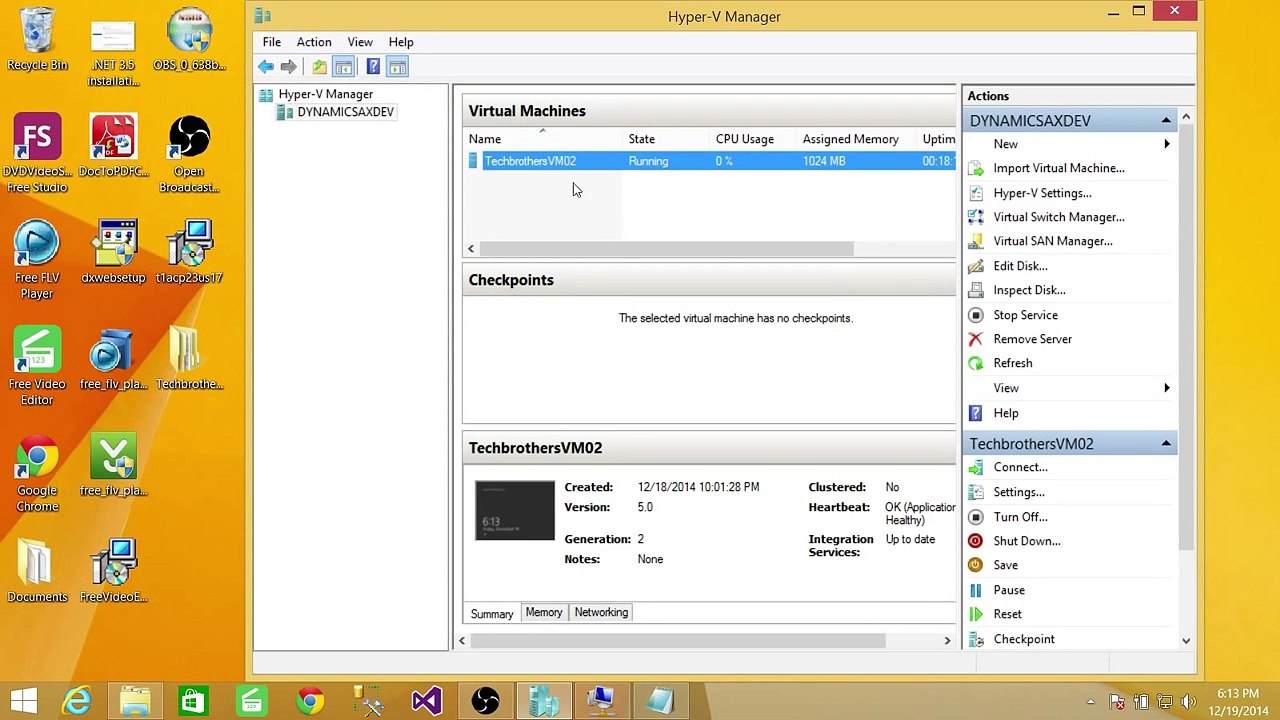Expand the View submenu in Actions
1280x720 pixels.
point(1166,388)
